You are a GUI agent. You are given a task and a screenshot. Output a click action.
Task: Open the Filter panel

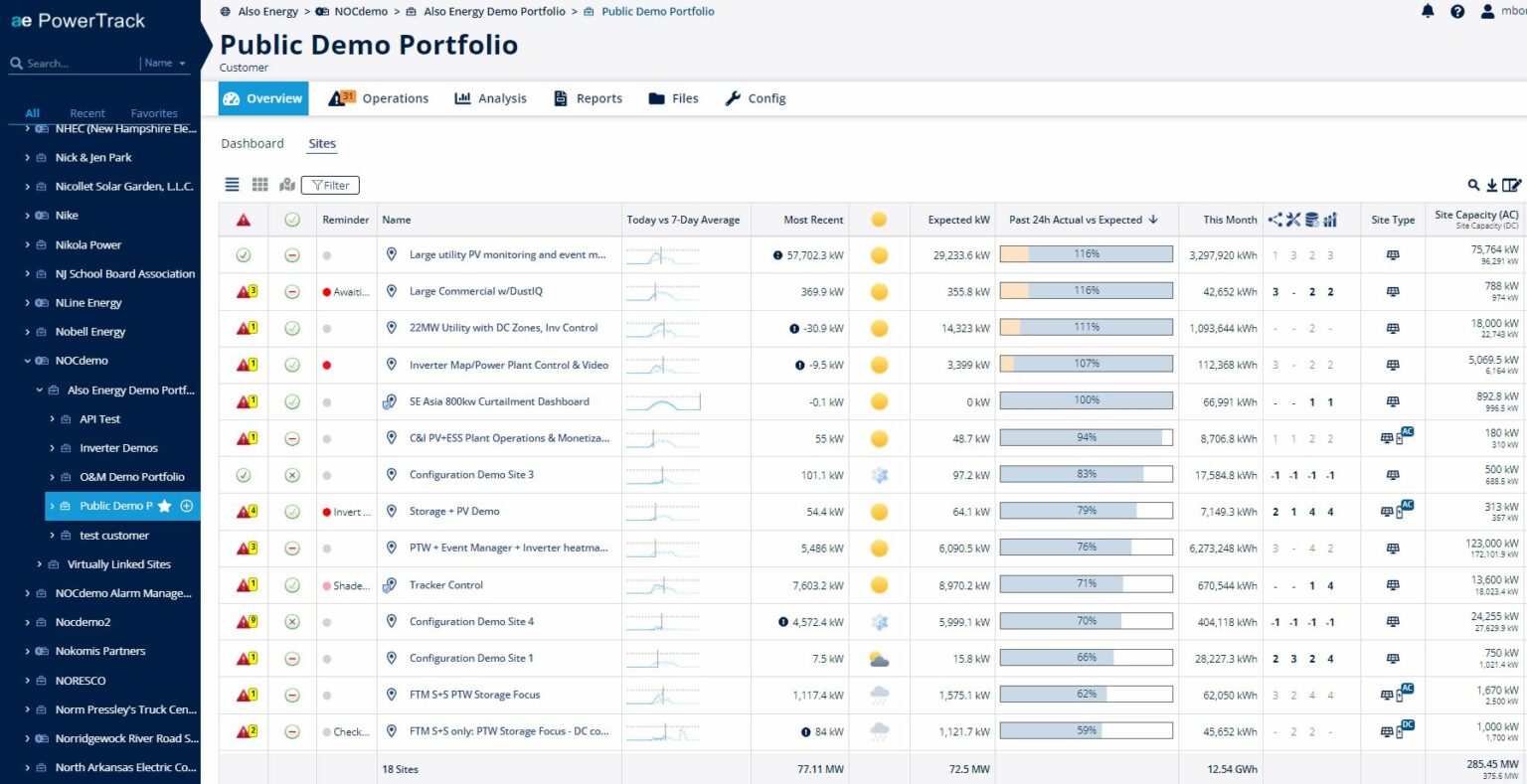point(330,185)
